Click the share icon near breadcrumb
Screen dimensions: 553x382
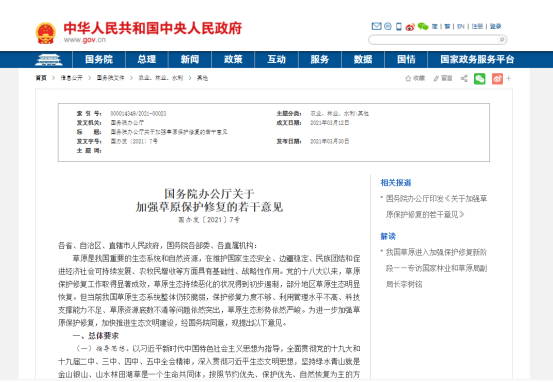(464, 78)
